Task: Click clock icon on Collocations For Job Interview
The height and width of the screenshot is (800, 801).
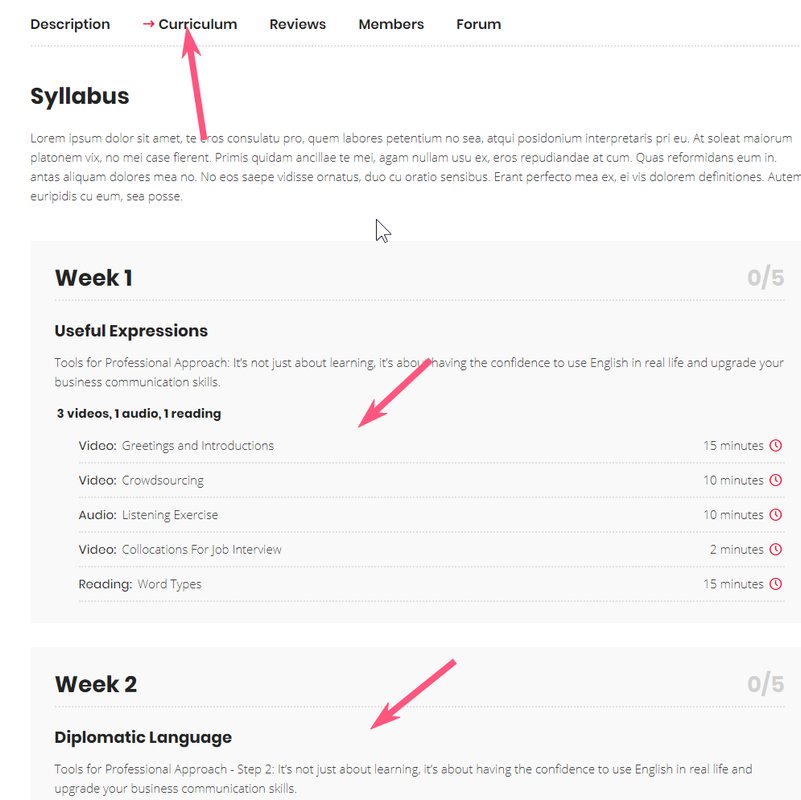Action: pos(775,550)
